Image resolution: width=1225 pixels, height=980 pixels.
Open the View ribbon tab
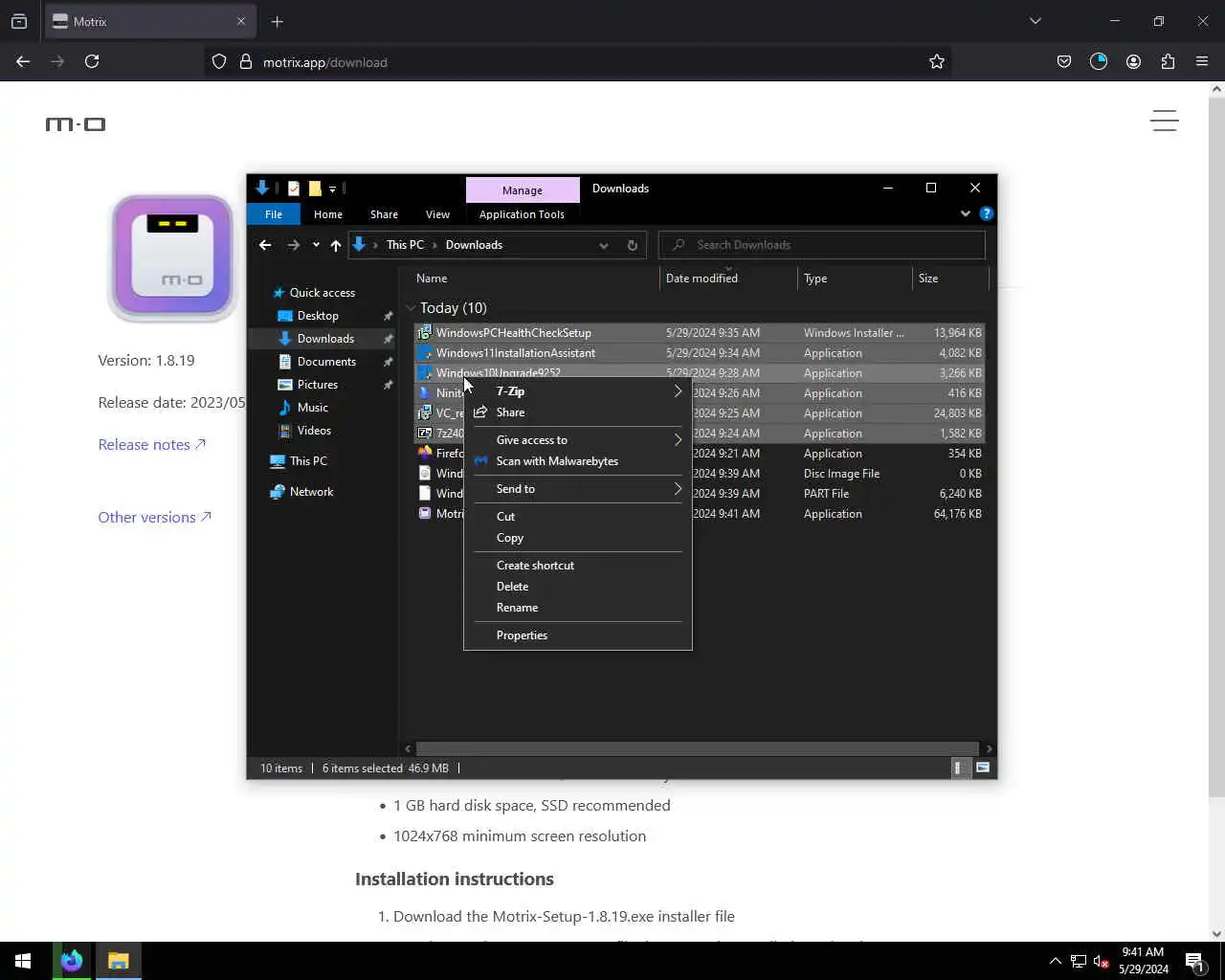tap(437, 214)
